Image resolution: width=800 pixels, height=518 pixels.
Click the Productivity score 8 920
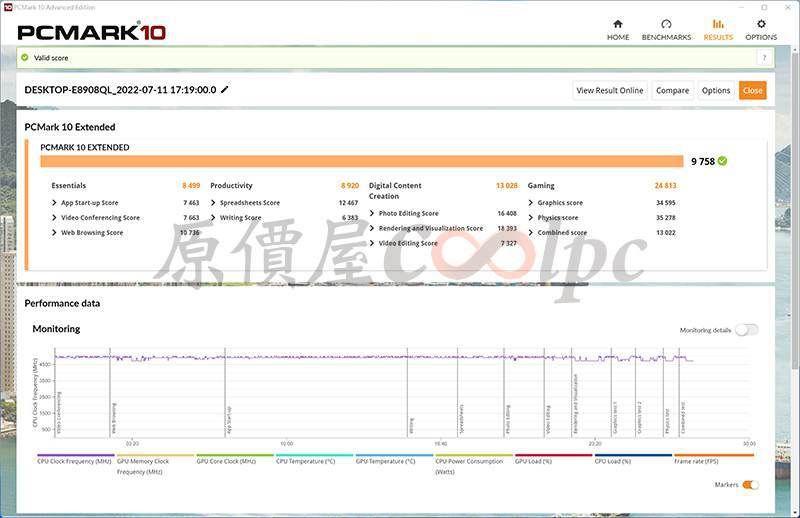[x=349, y=185]
